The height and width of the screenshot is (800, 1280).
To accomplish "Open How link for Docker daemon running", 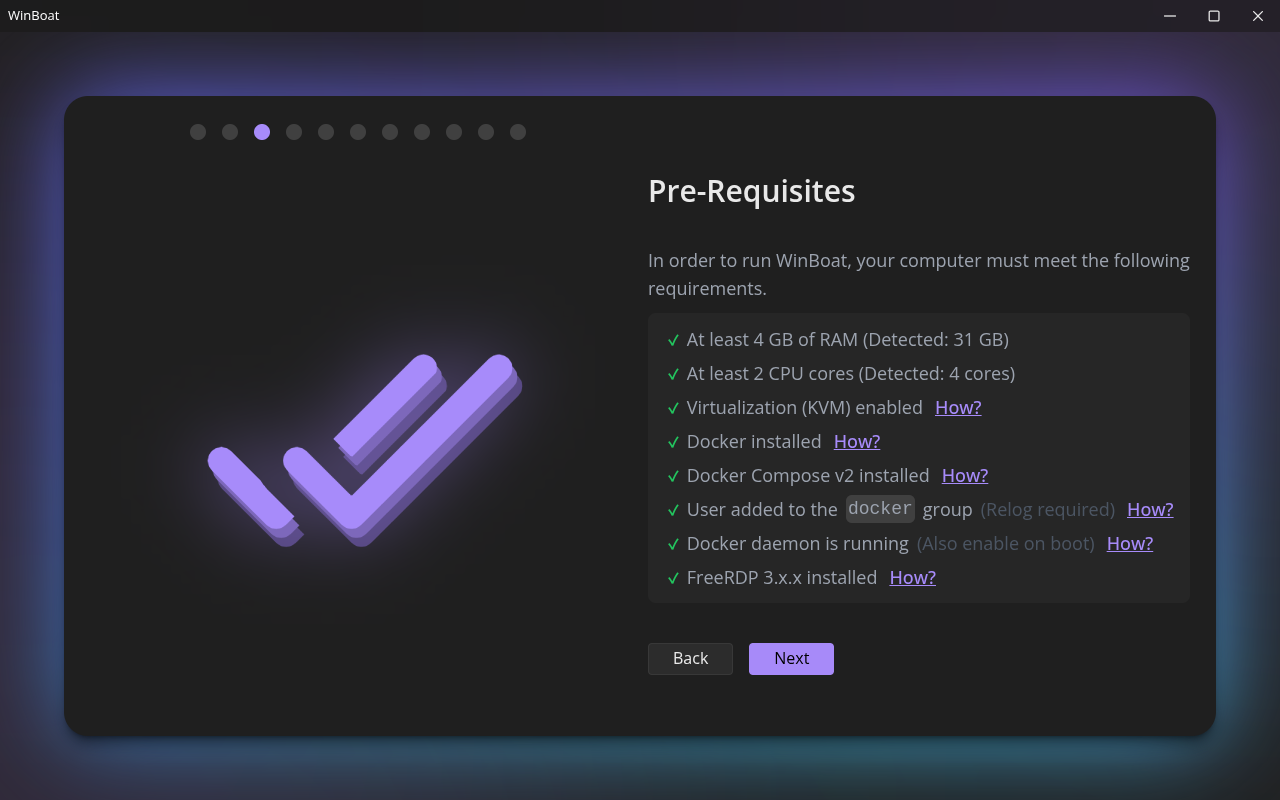I will pyautogui.click(x=1130, y=543).
